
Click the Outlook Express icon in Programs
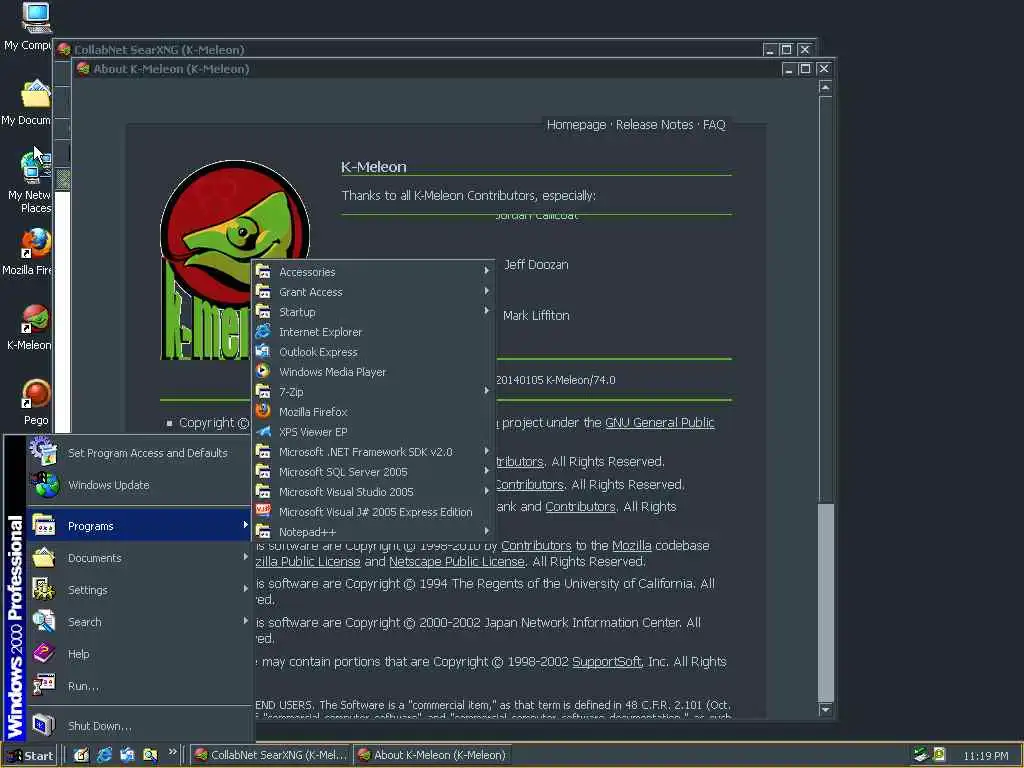(263, 351)
